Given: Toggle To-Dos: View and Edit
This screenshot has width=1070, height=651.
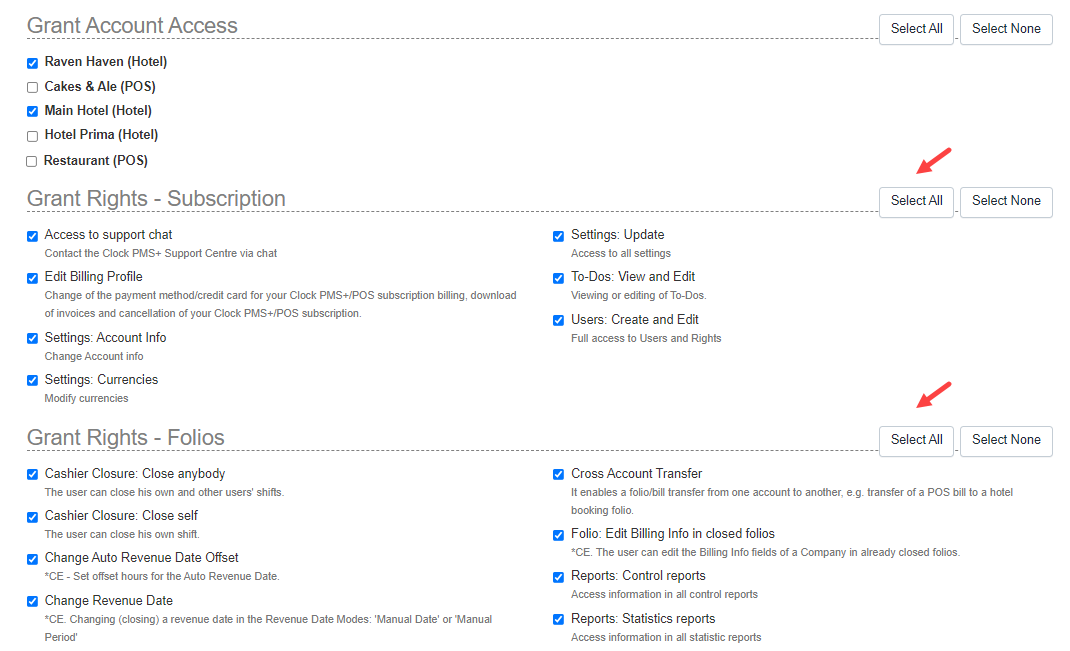Looking at the screenshot, I should [558, 278].
